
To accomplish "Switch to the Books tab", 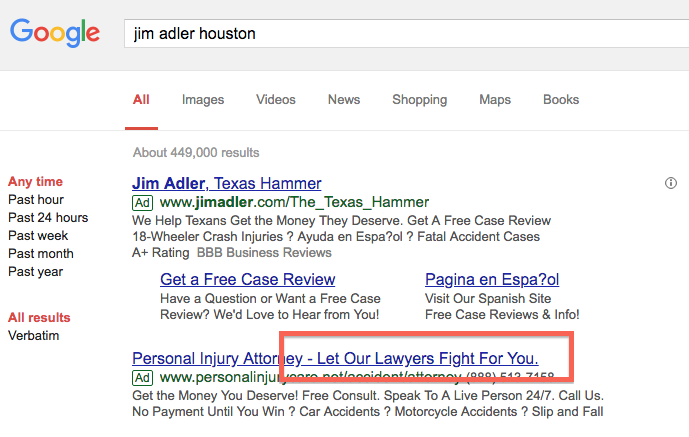I will [561, 100].
